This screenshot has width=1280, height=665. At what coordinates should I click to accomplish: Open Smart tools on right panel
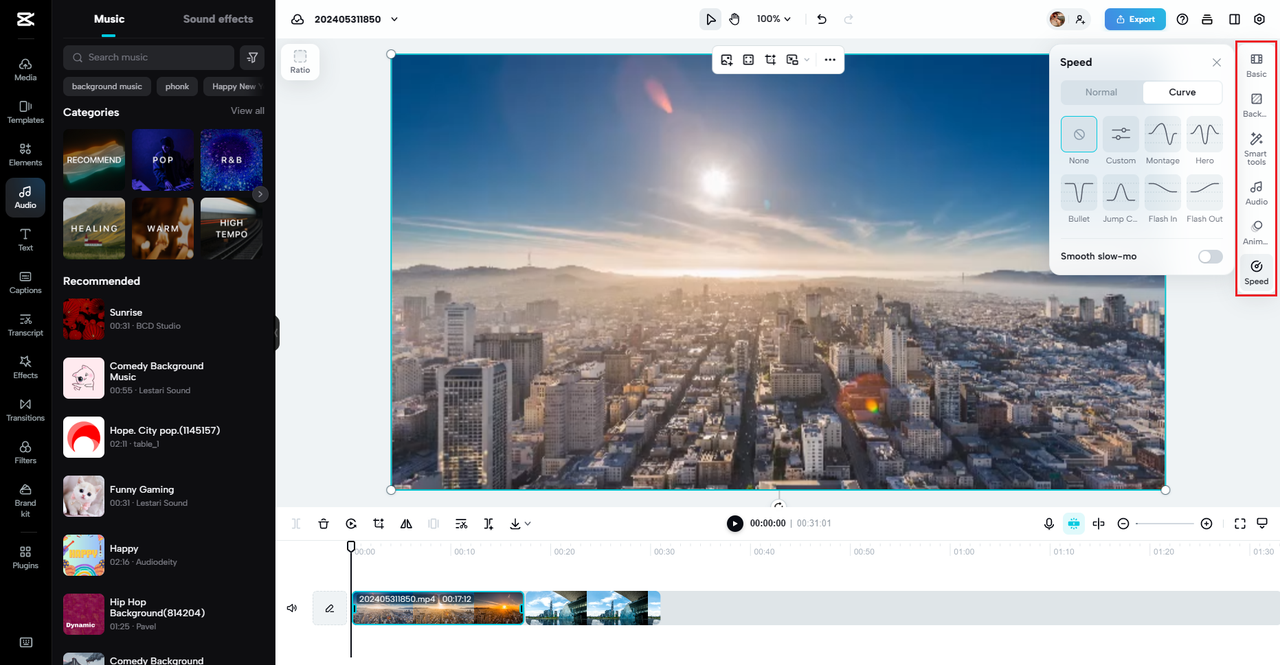pyautogui.click(x=1256, y=149)
